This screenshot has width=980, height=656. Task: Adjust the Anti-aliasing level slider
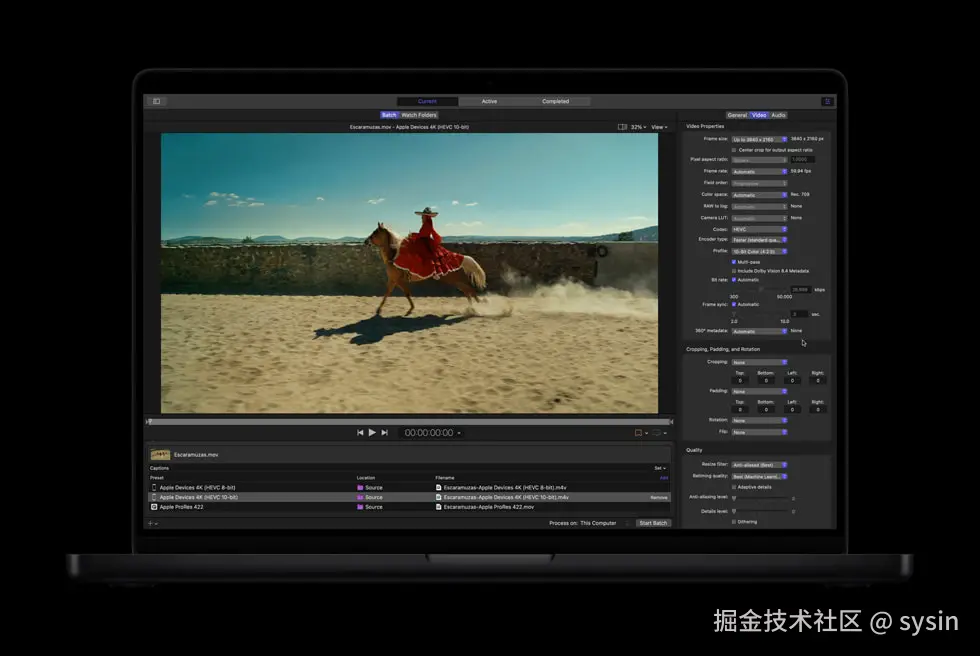[x=760, y=498]
